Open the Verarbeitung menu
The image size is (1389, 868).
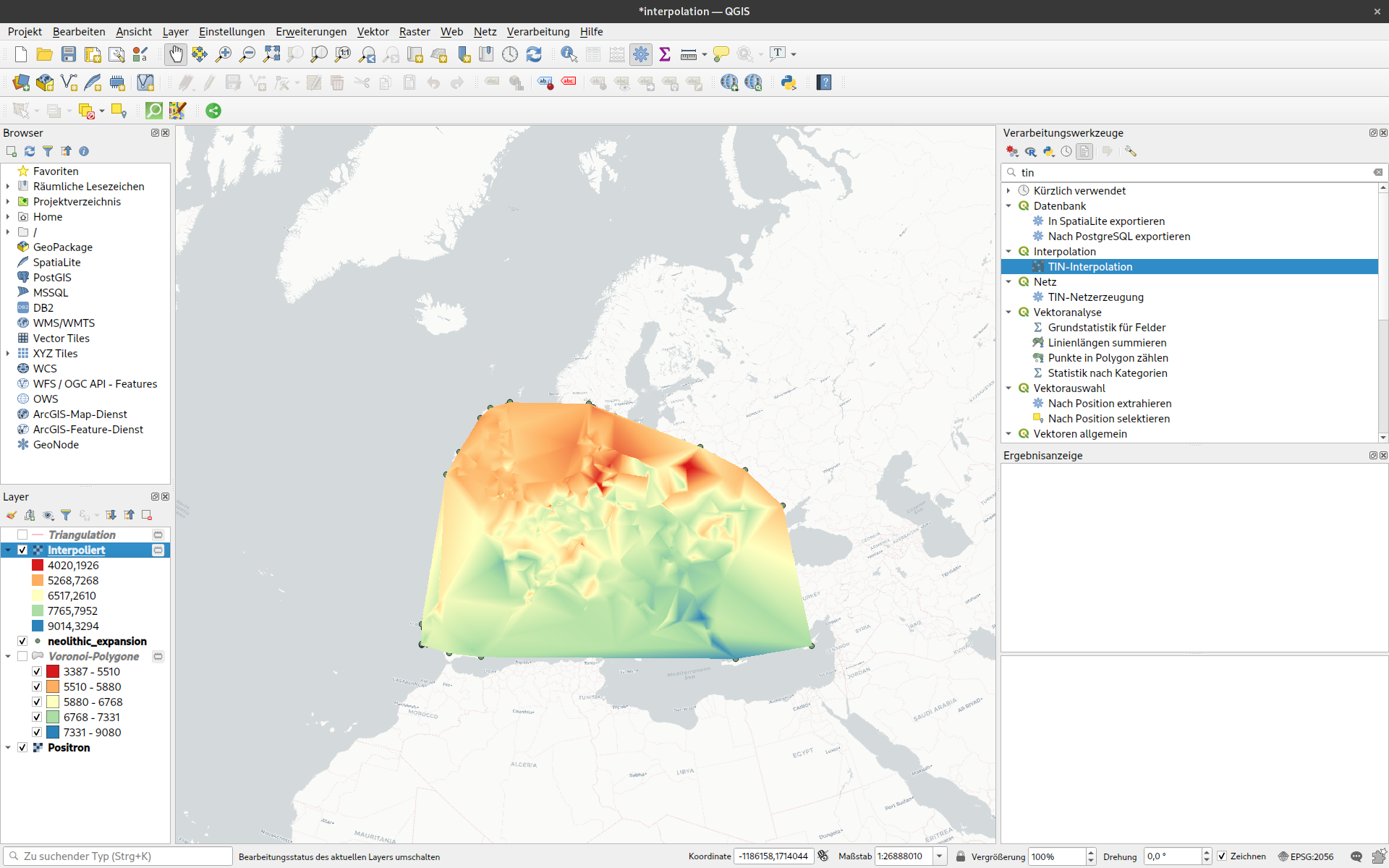pyautogui.click(x=538, y=32)
